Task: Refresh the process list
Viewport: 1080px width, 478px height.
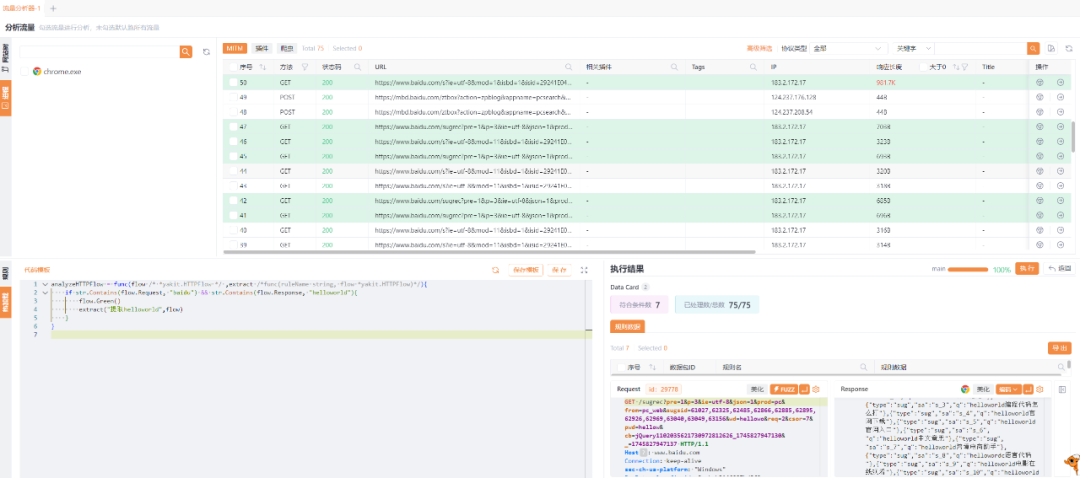Action: [x=206, y=52]
